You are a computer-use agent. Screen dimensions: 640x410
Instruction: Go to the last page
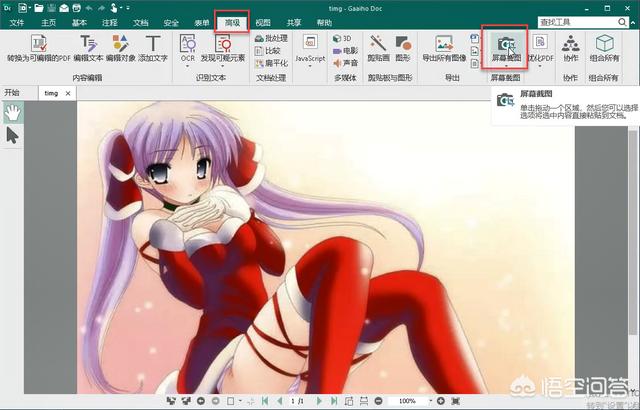334,401
